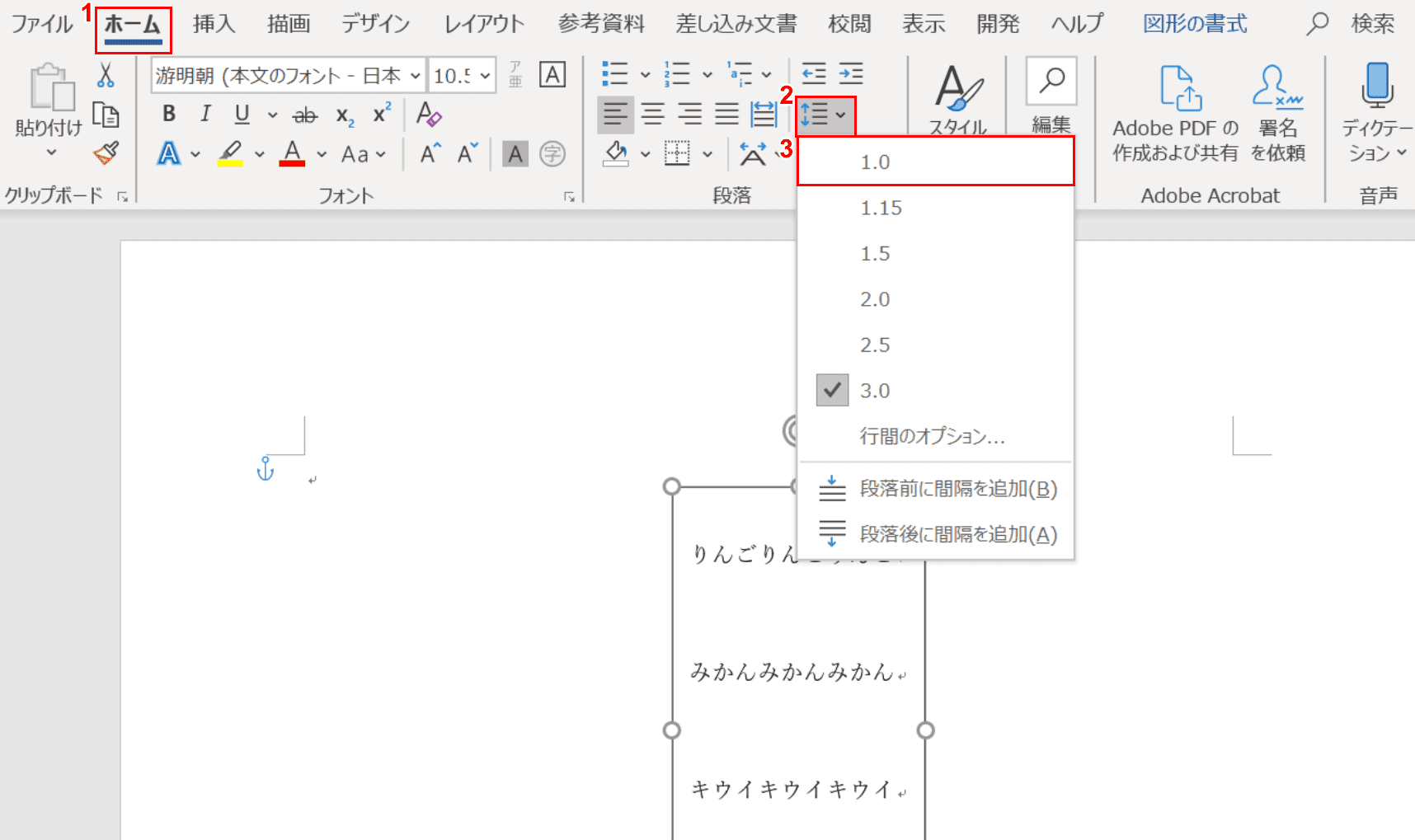Click the Format Painter brush icon

pos(106,153)
